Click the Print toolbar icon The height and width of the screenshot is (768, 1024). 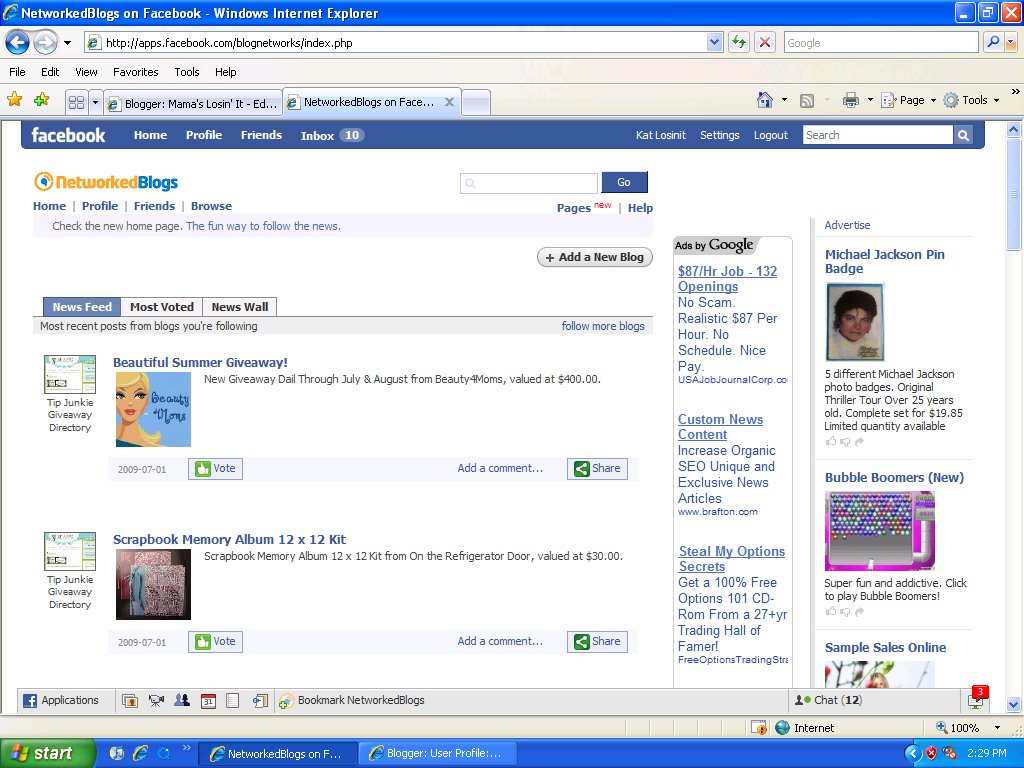click(850, 100)
